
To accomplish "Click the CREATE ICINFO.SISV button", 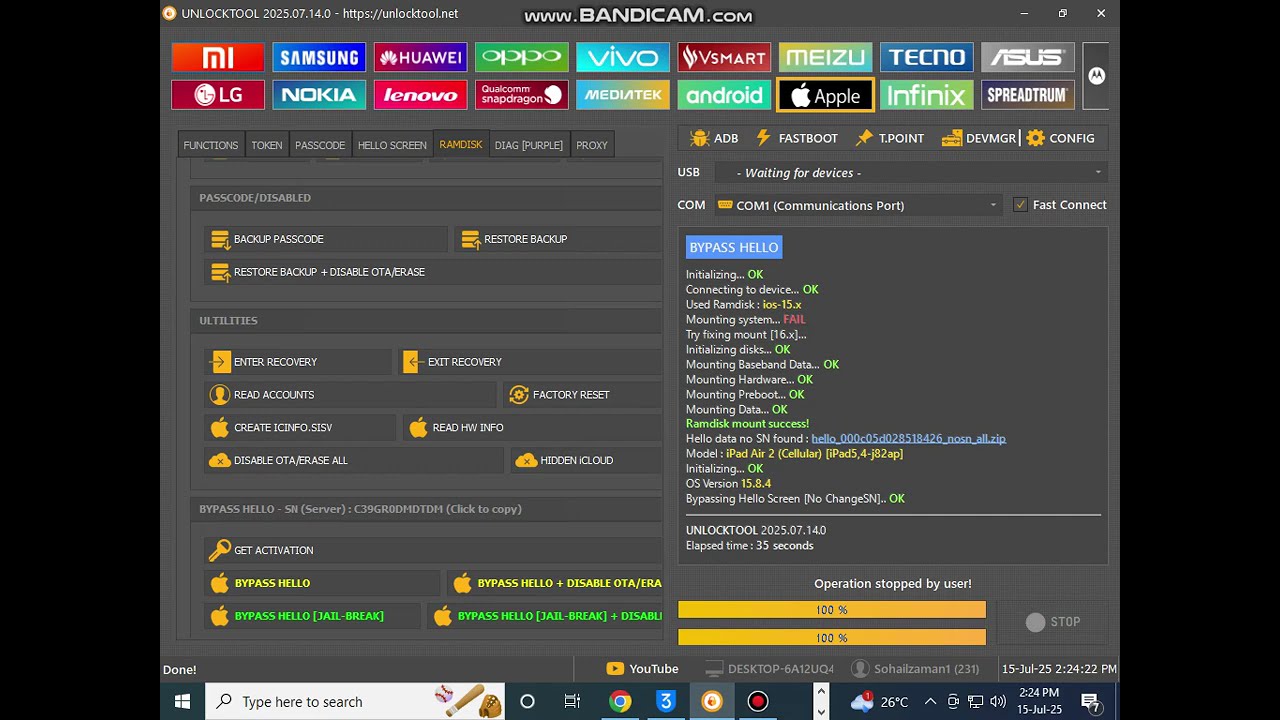I will (300, 428).
